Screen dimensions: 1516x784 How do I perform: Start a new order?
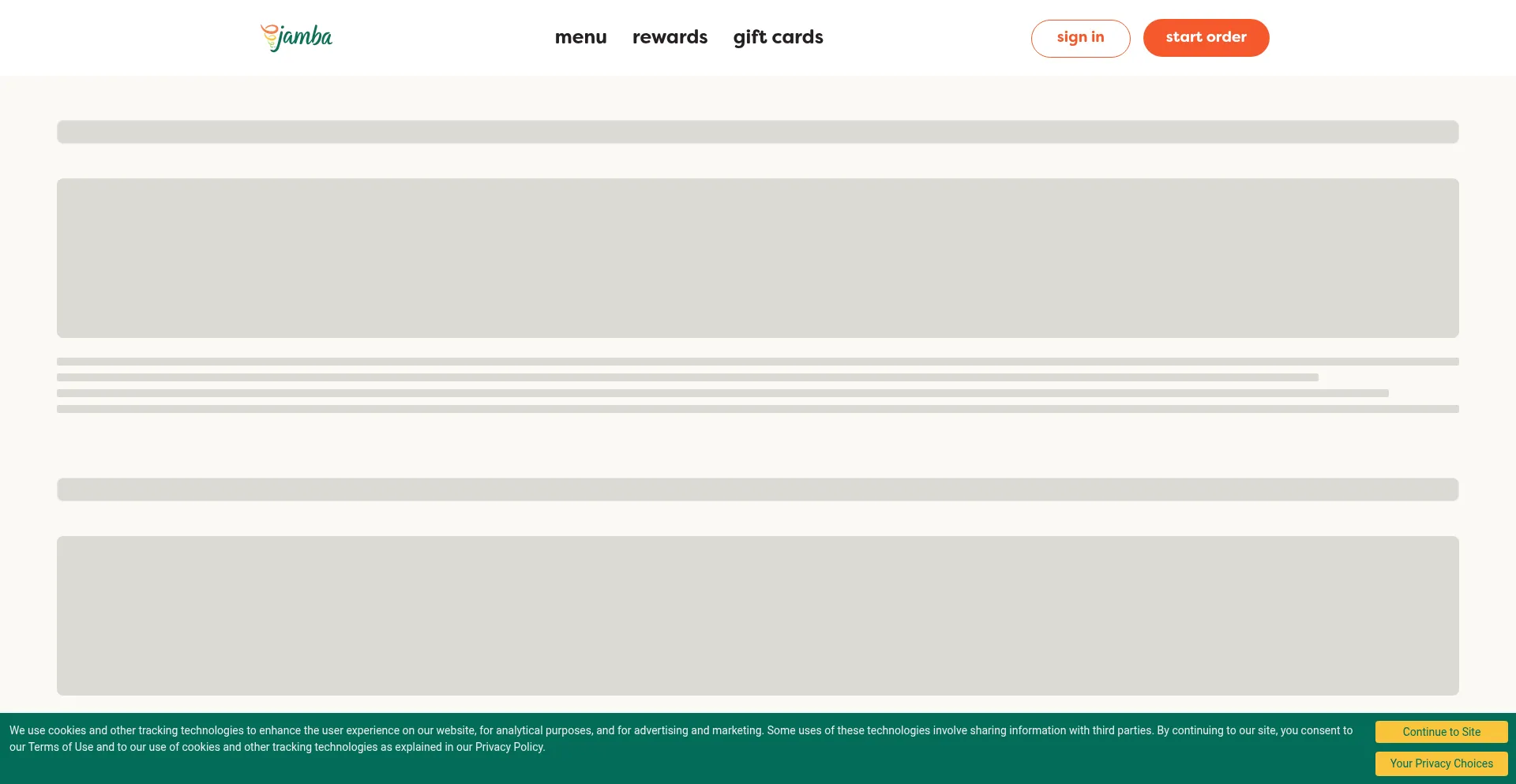(x=1206, y=37)
